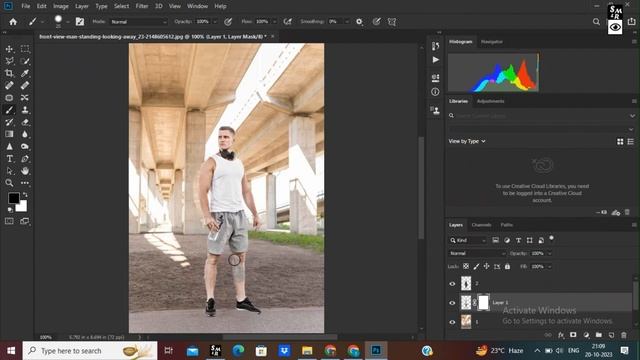Add a layer style fx icon
This screenshot has height=360, width=640.
point(561,335)
